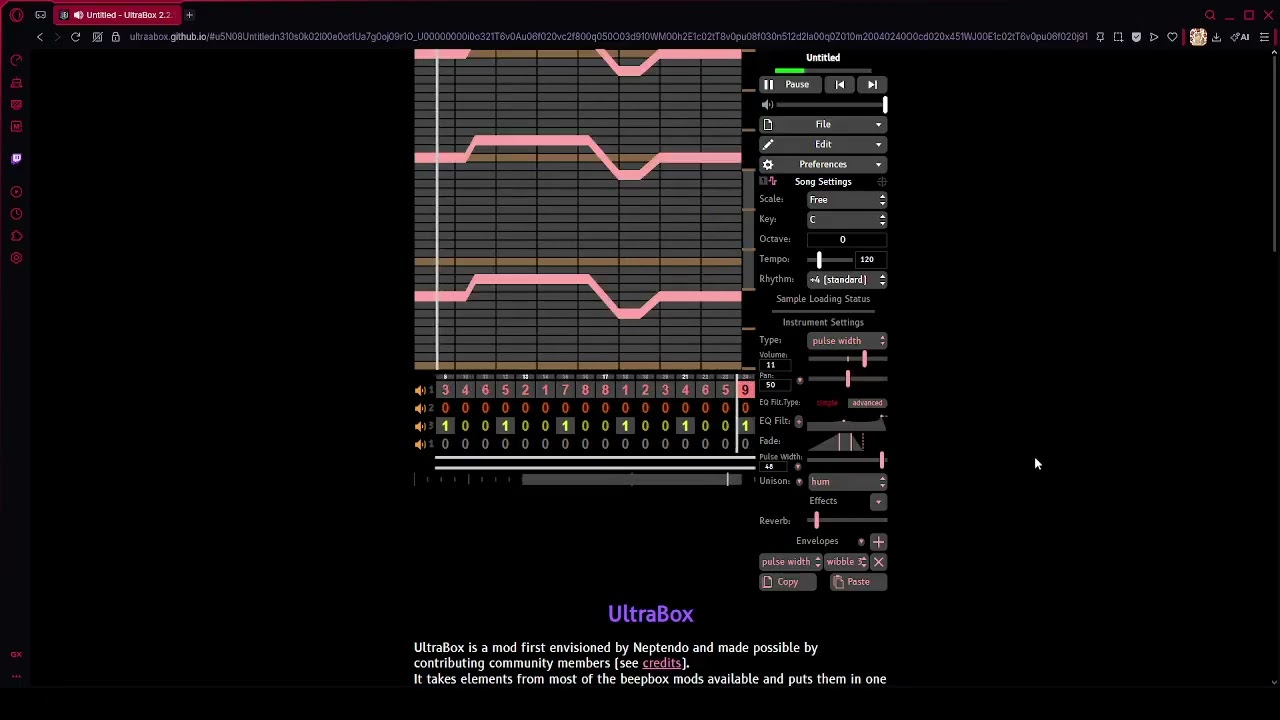Click the Fade envelope editor
Viewport: 1280px width, 720px height.
coord(847,441)
